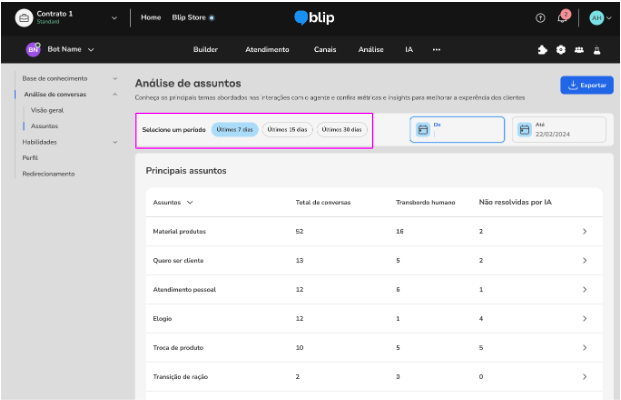
Task: Click the De start date field
Action: [457, 130]
